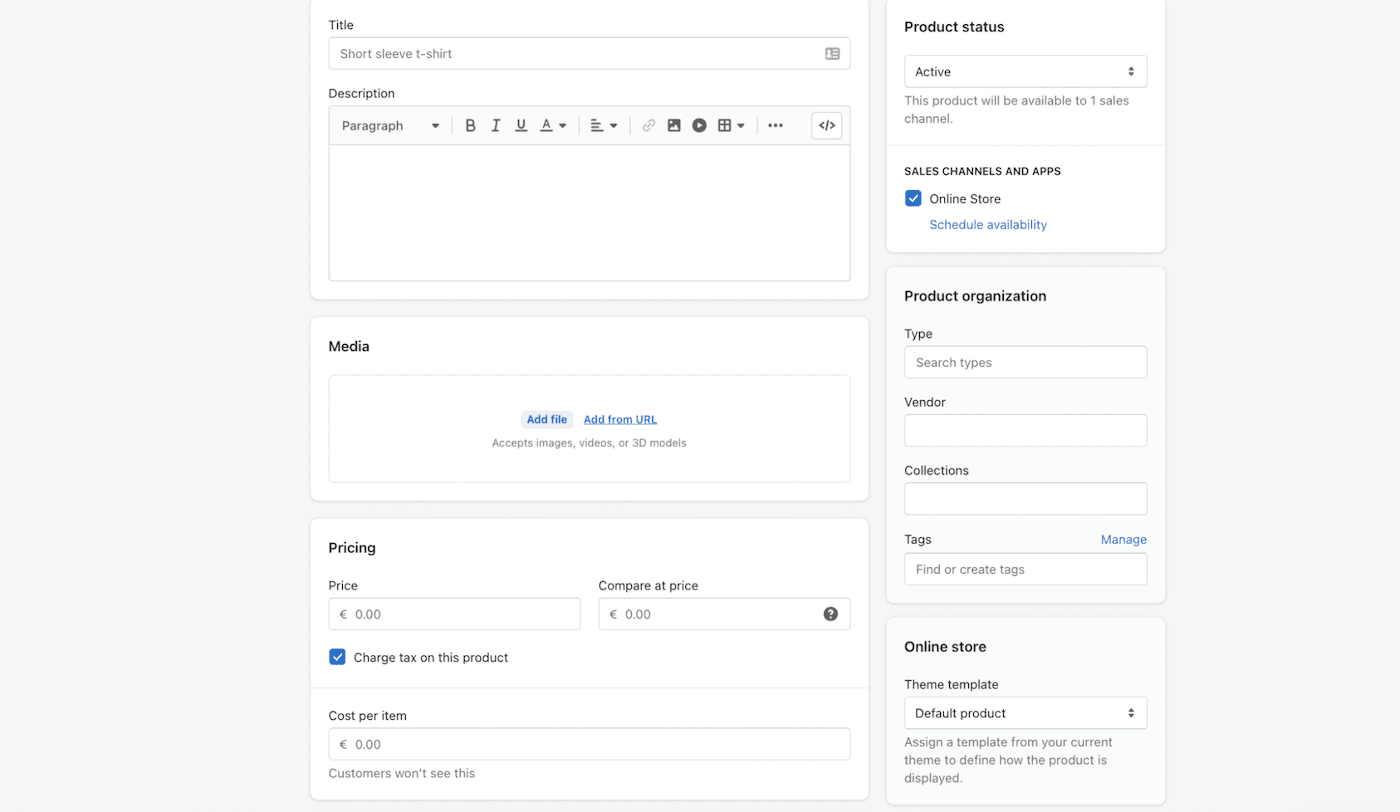Click 'SALES CHANNELS AND APPS' heading
Viewport: 1400px width, 812px height.
[x=982, y=171]
